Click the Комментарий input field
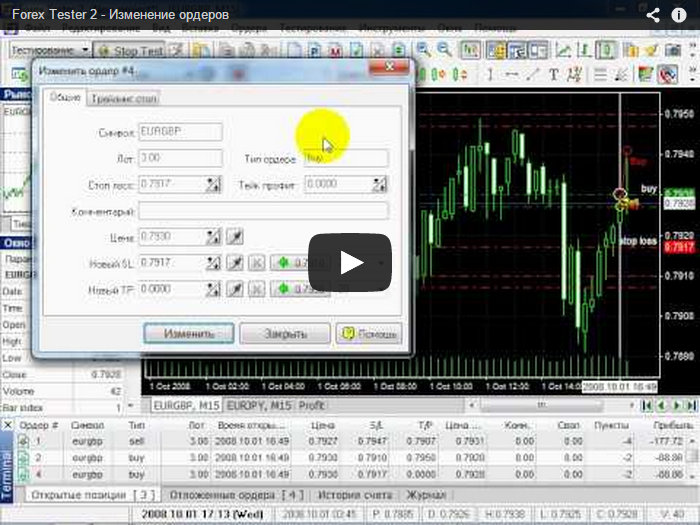 pos(263,211)
